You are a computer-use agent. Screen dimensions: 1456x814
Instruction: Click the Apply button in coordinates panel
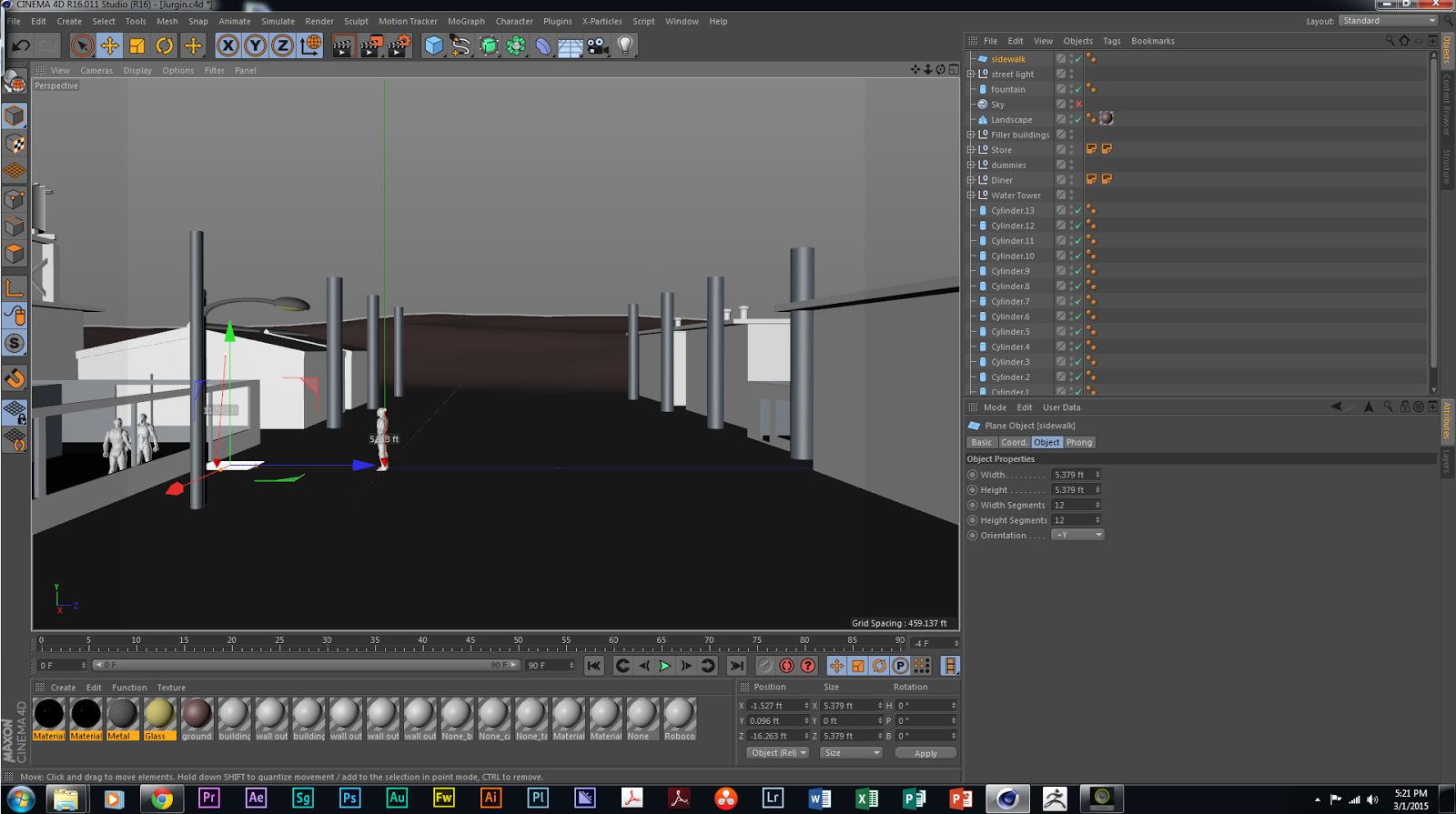[x=925, y=753]
